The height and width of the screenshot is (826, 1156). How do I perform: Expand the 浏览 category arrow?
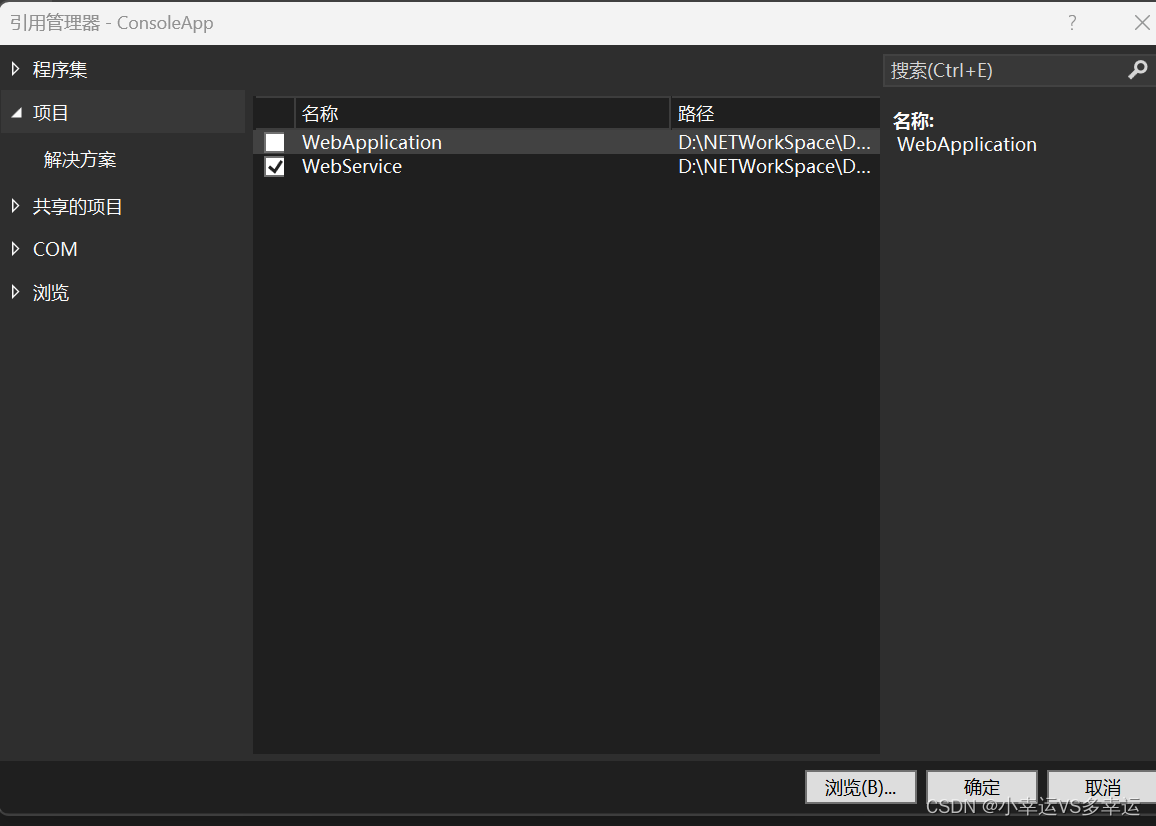tap(15, 292)
